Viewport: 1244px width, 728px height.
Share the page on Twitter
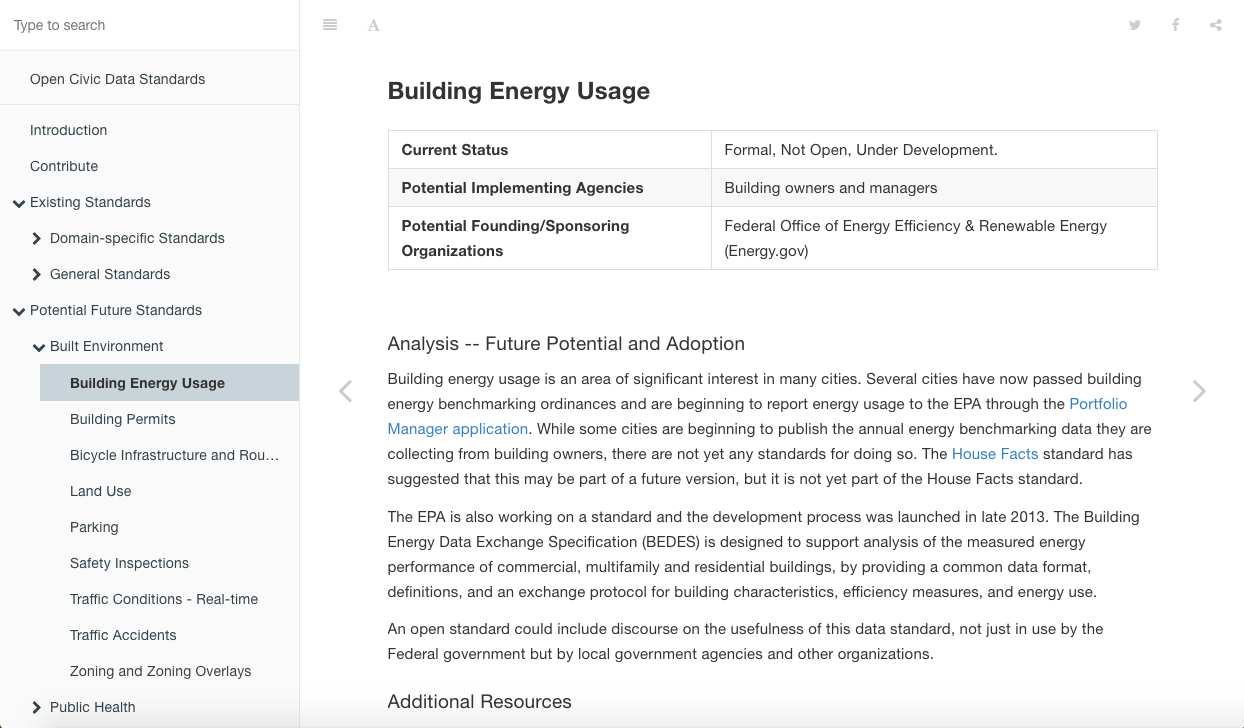tap(1135, 24)
